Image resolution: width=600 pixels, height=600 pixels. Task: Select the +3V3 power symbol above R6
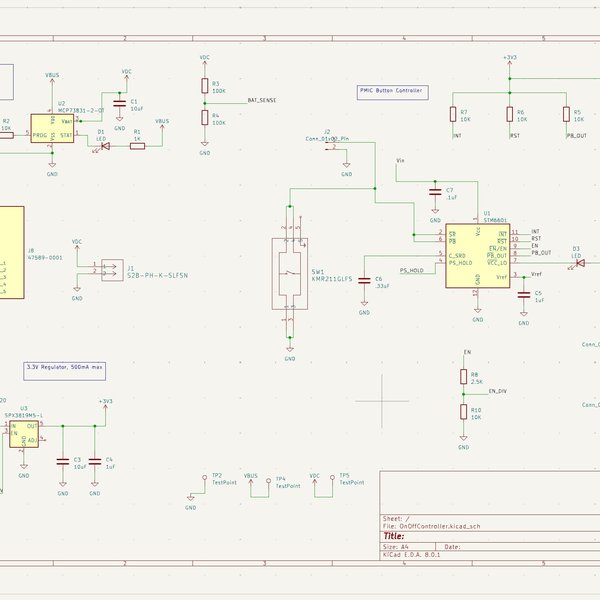point(509,61)
